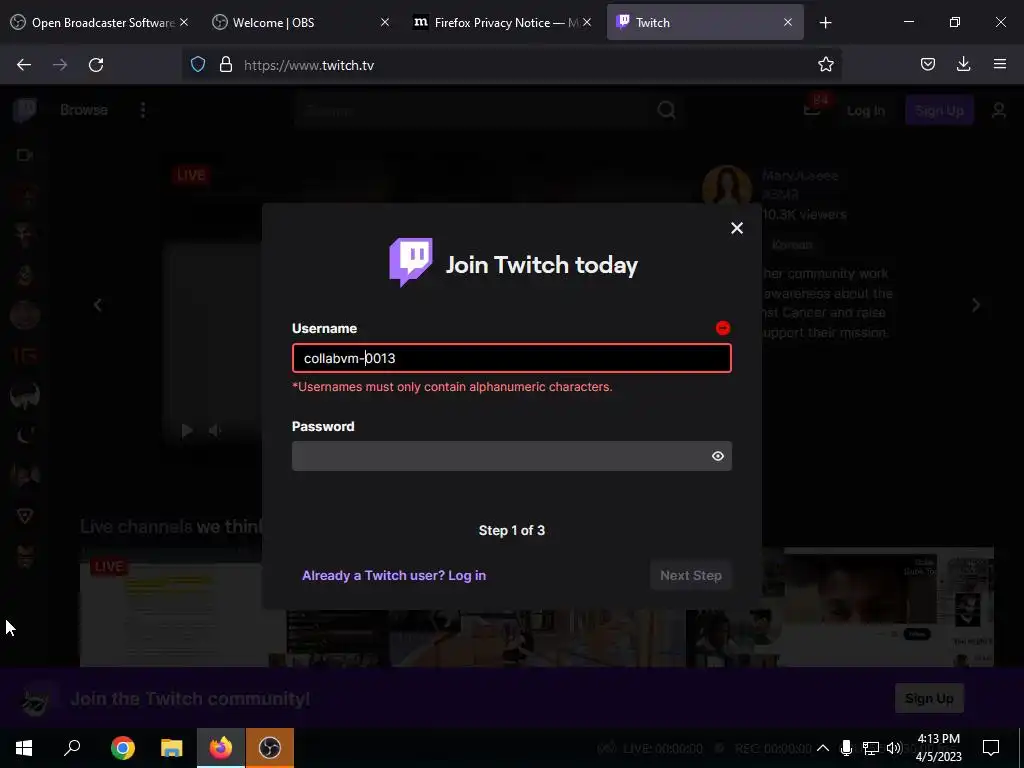This screenshot has height=768, width=1024.
Task: Show hidden system tray icons
Action: coord(823,748)
